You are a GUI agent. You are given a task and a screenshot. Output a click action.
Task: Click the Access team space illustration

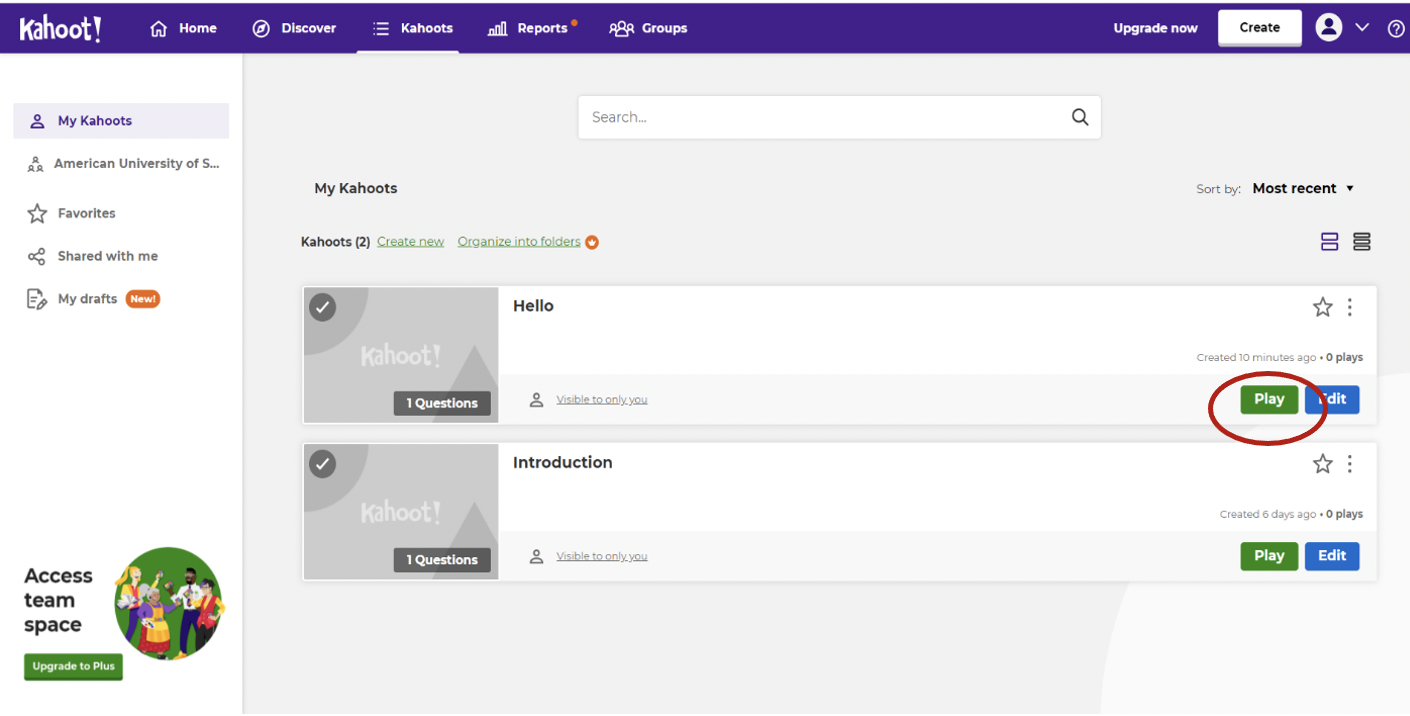pyautogui.click(x=169, y=603)
